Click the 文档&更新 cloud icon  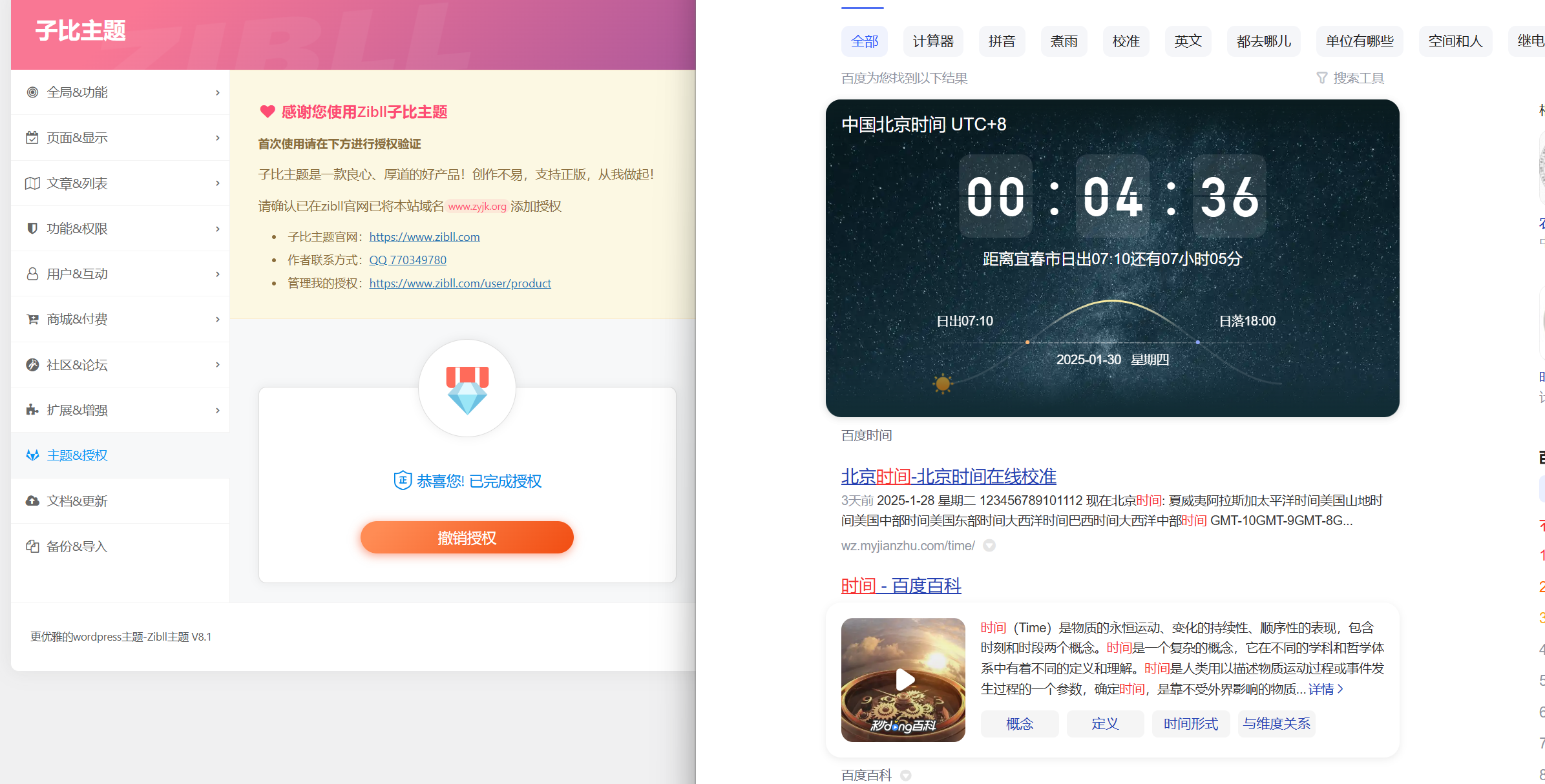[32, 500]
